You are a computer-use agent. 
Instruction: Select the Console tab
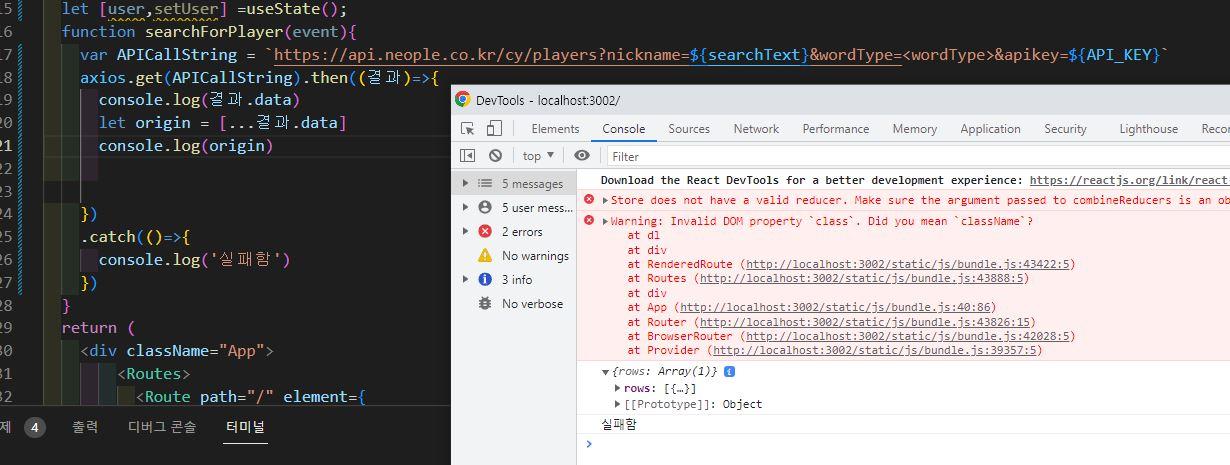624,129
